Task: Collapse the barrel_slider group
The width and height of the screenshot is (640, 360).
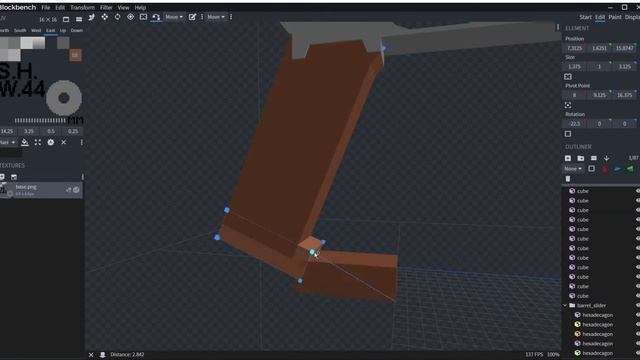Action: click(565, 305)
